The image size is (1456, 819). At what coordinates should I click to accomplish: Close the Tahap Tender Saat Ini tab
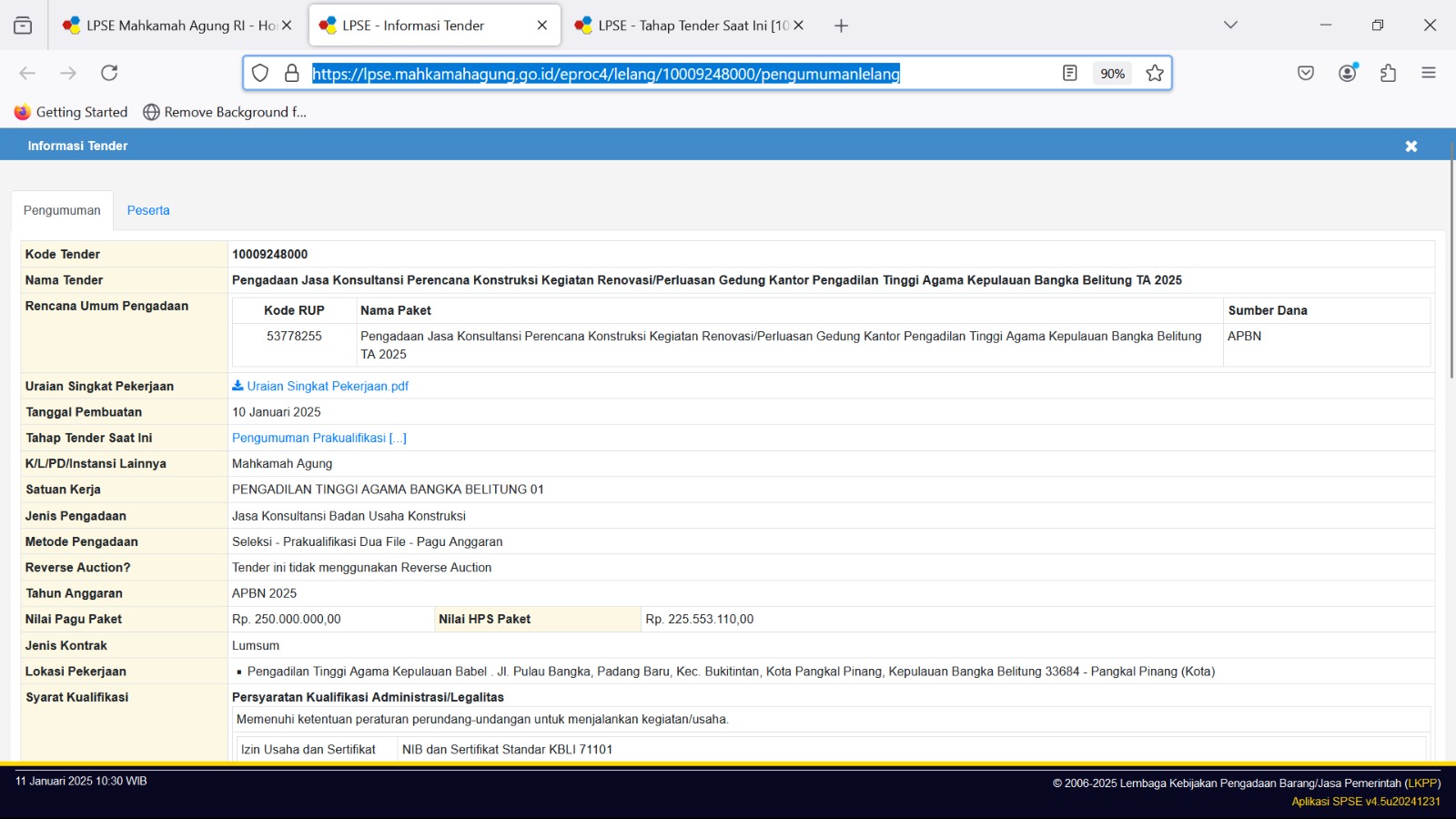[798, 25]
